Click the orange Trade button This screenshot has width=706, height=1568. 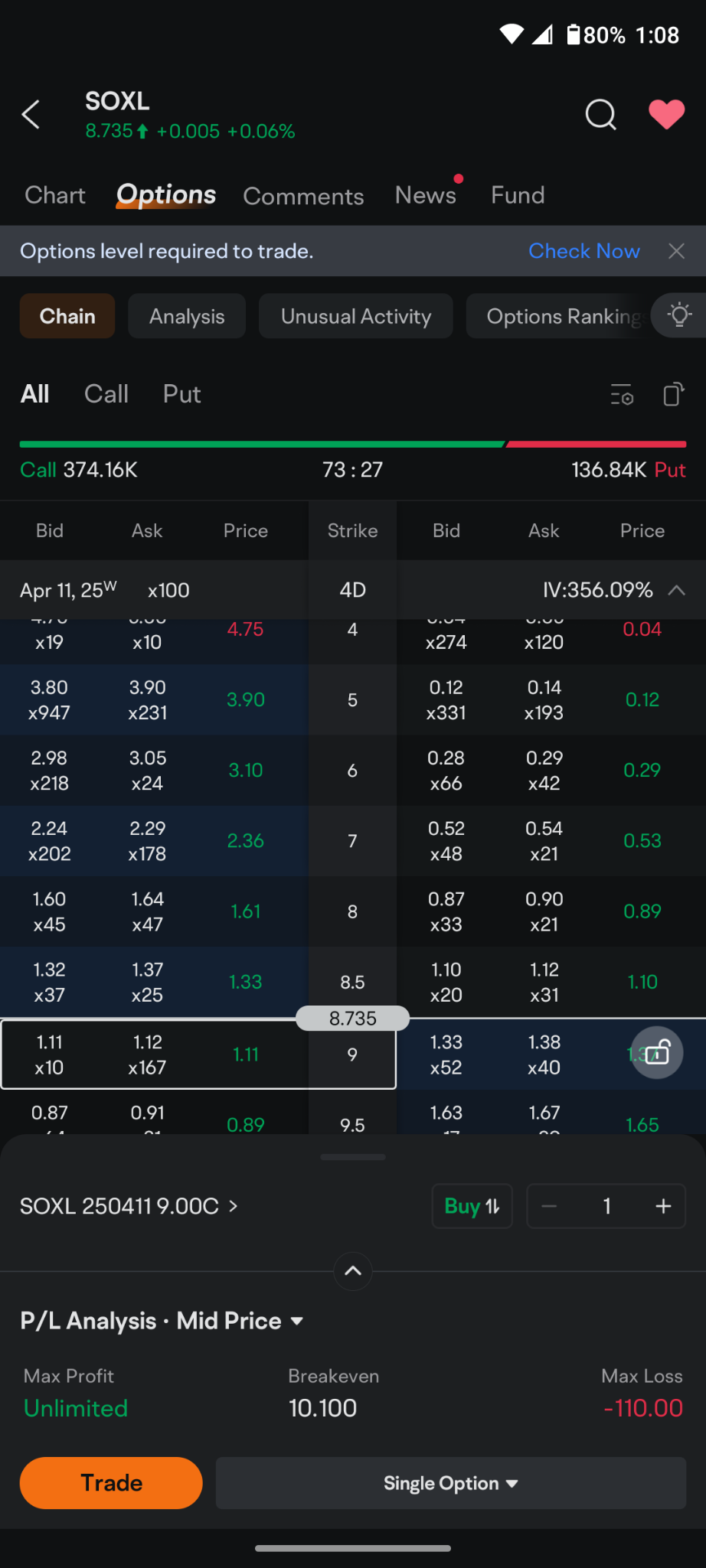coord(111,1483)
